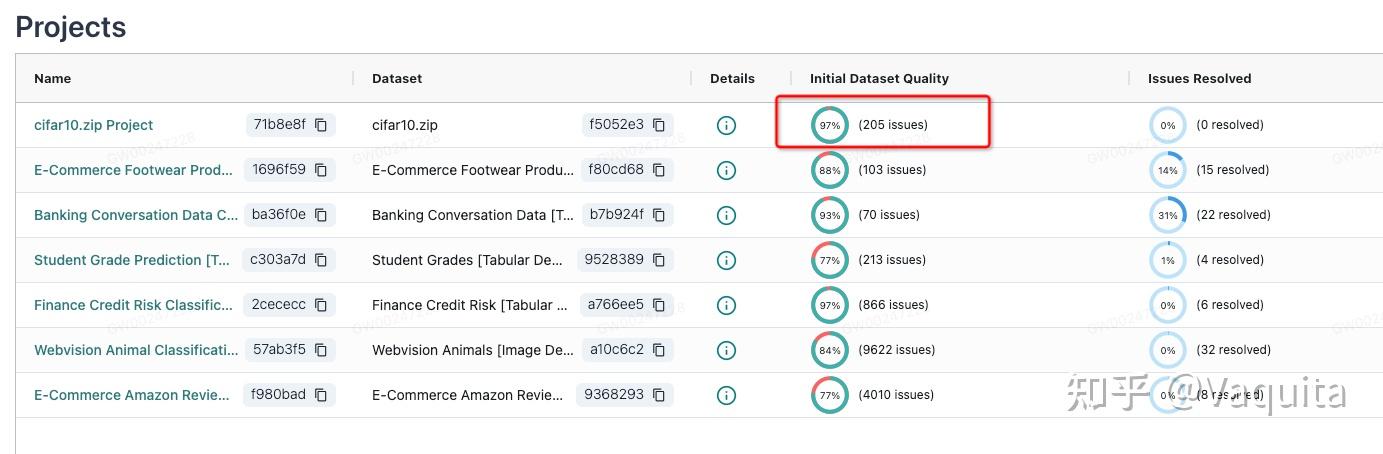The height and width of the screenshot is (454, 1383).
Task: Open the Student Grade Prediction project
Action: [x=133, y=260]
